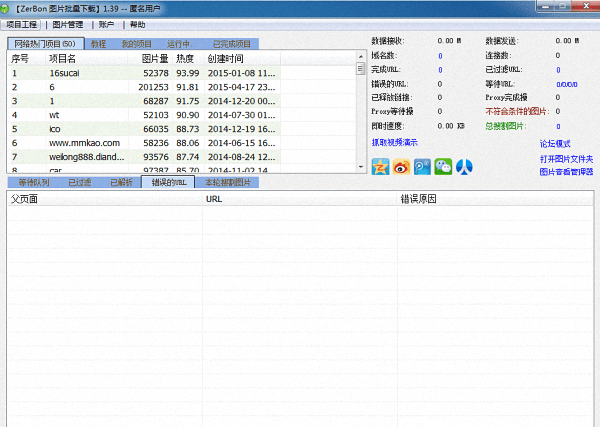This screenshot has width=600, height=427.
Task: Click project list scroll down arrow
Action: [360, 167]
